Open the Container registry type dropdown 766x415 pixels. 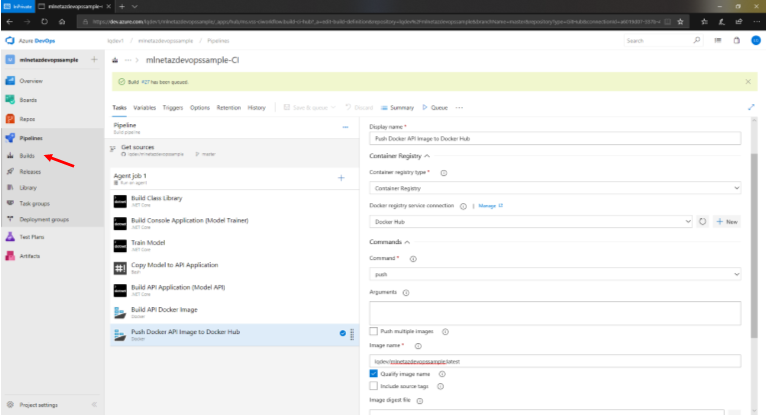point(555,187)
